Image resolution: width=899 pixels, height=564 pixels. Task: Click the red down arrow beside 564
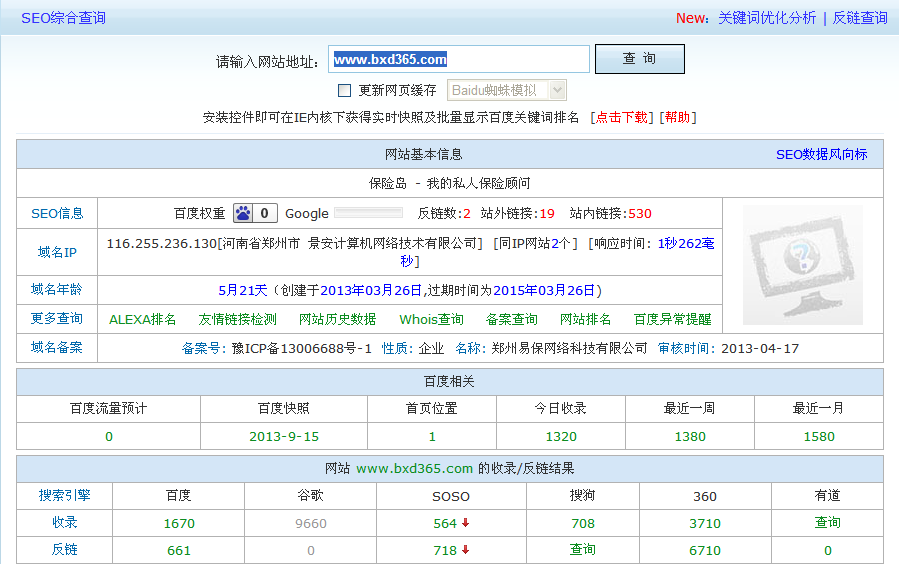tap(466, 523)
